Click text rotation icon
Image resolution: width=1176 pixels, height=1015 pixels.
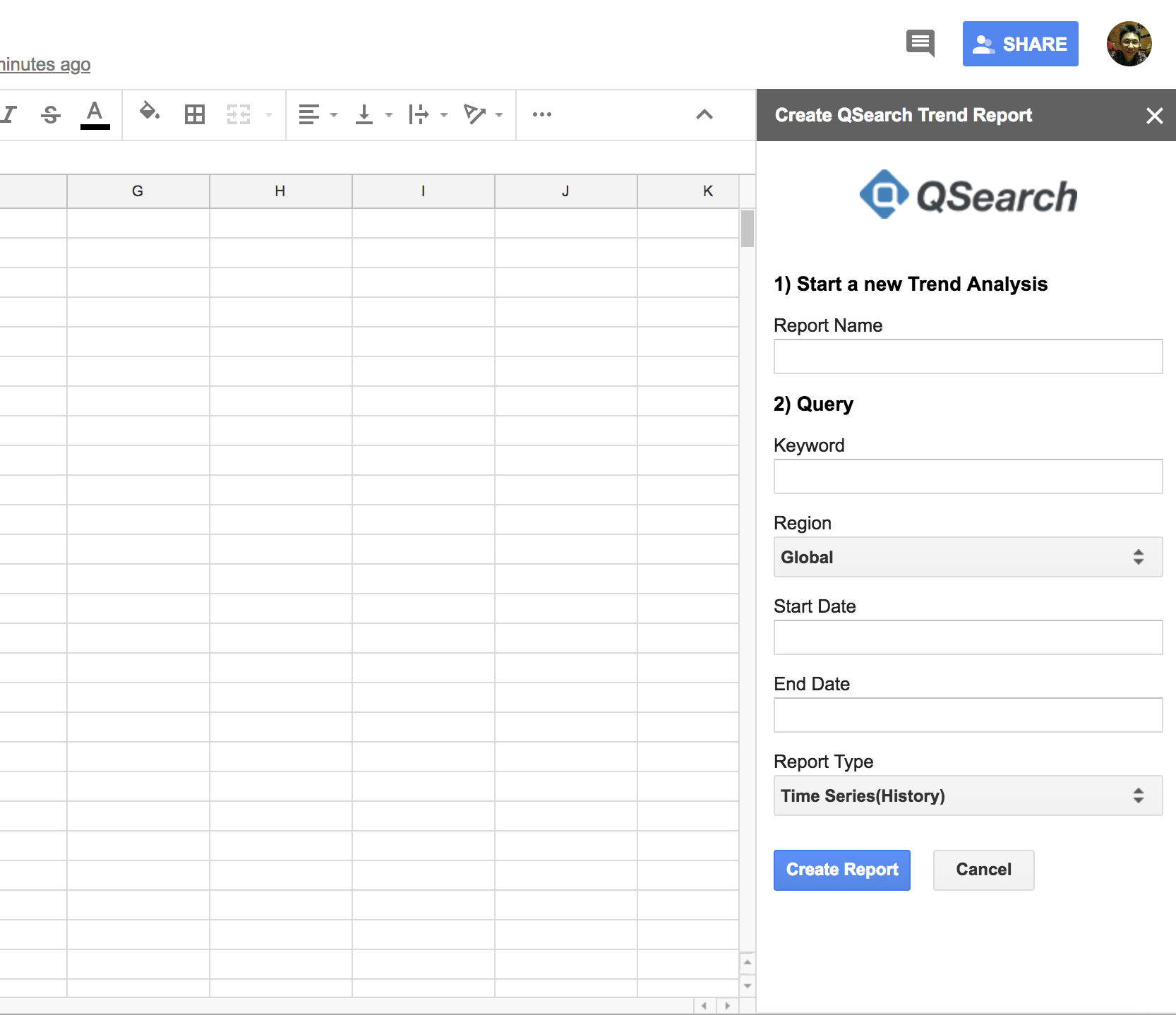tap(474, 114)
